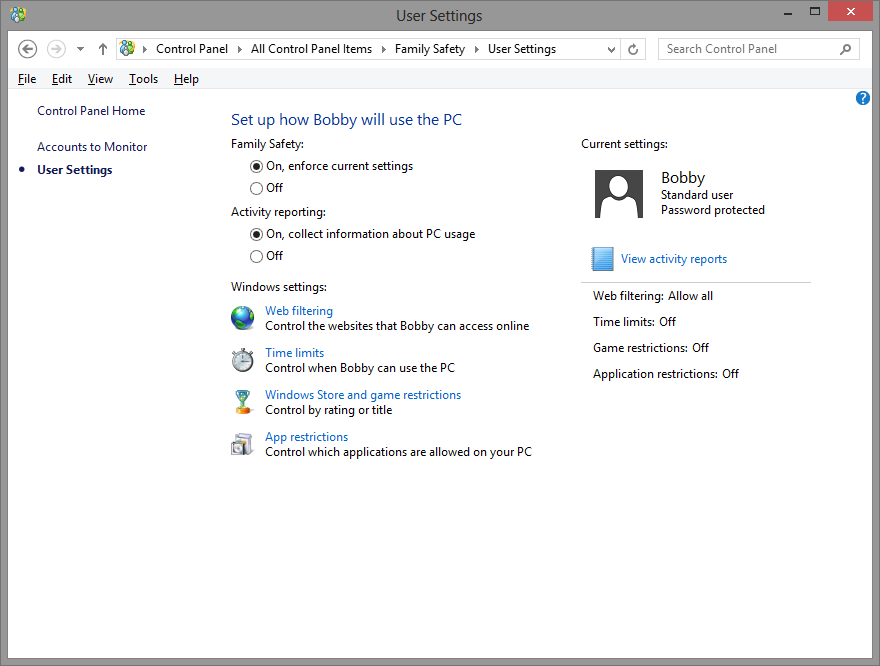Click the Back navigation arrow
The image size is (880, 666).
[x=28, y=49]
